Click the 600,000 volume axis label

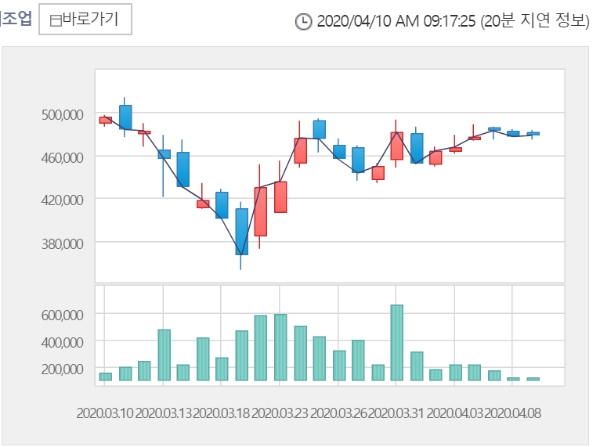(x=62, y=315)
